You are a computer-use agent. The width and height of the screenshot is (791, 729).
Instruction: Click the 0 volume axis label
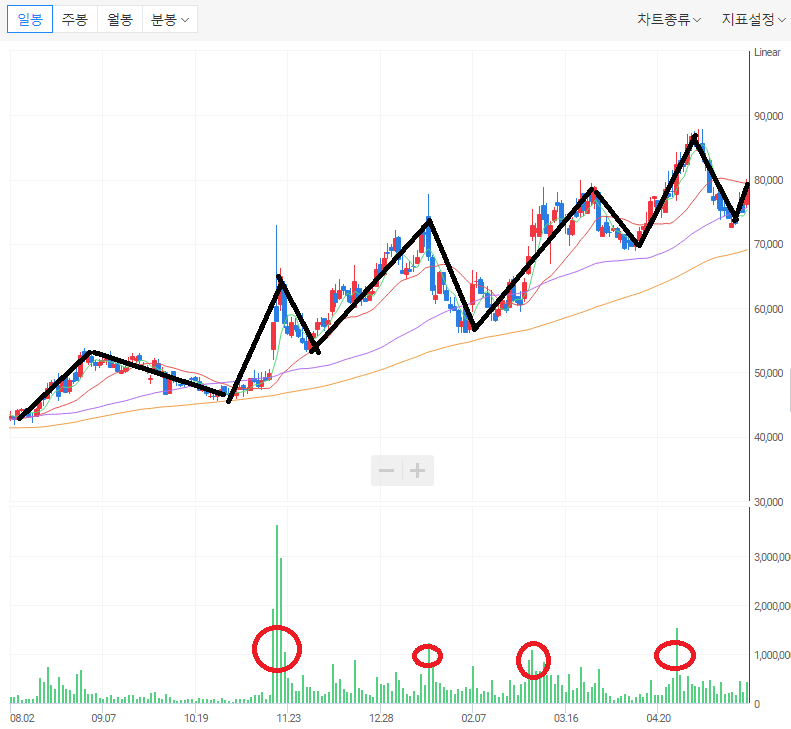click(x=757, y=704)
